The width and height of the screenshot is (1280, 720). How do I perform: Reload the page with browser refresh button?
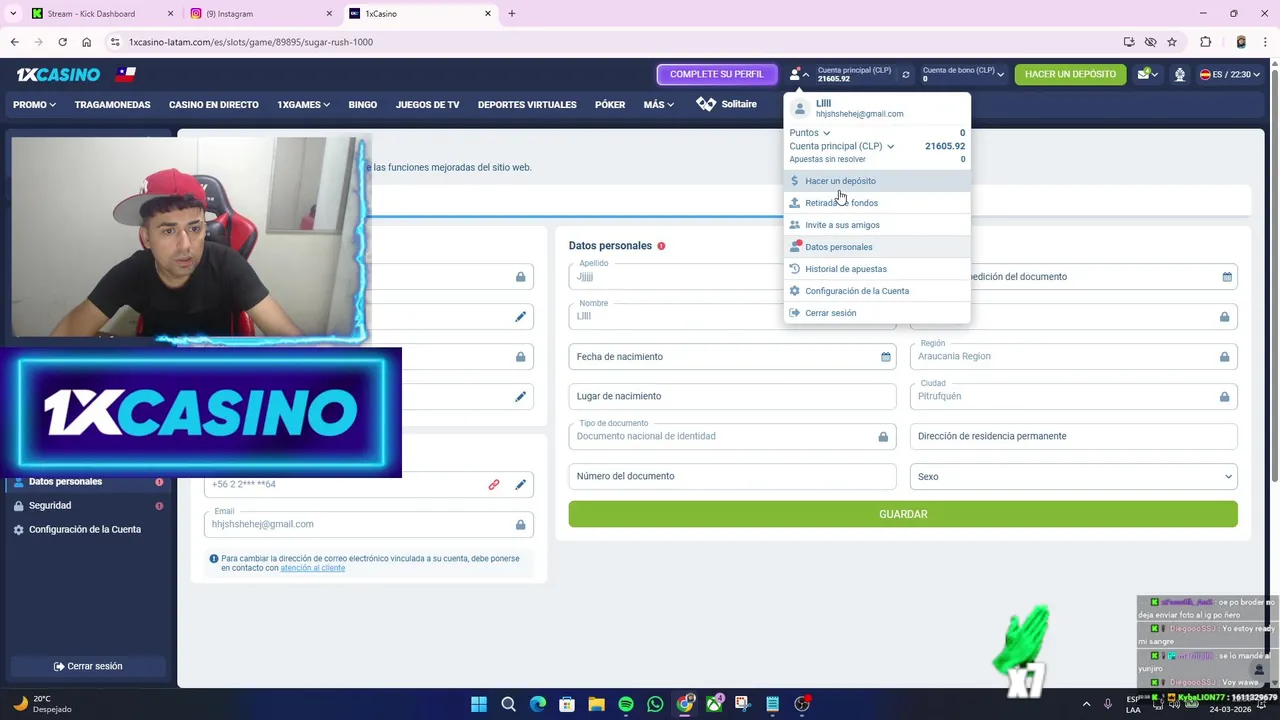tap(62, 42)
